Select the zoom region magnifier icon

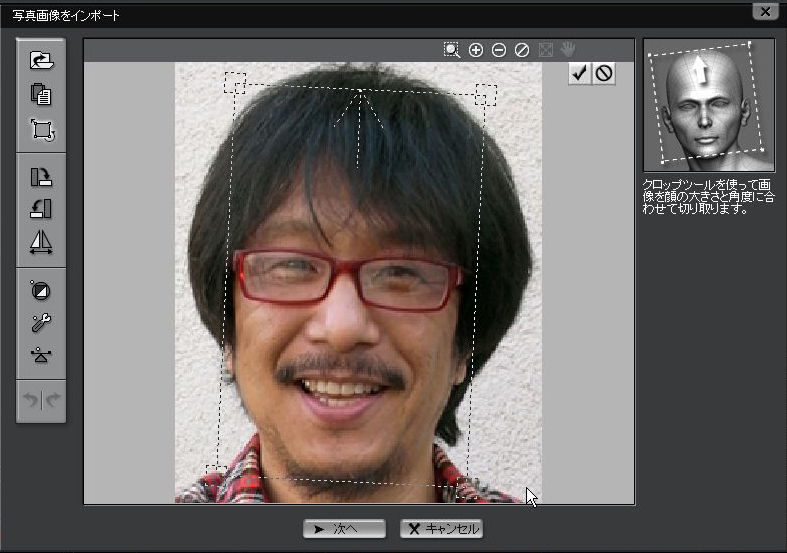tap(452, 50)
